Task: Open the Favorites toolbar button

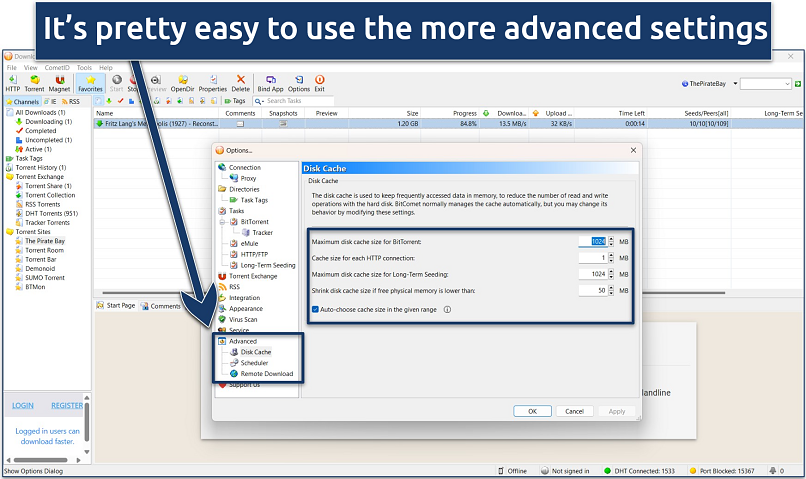Action: 90,84
